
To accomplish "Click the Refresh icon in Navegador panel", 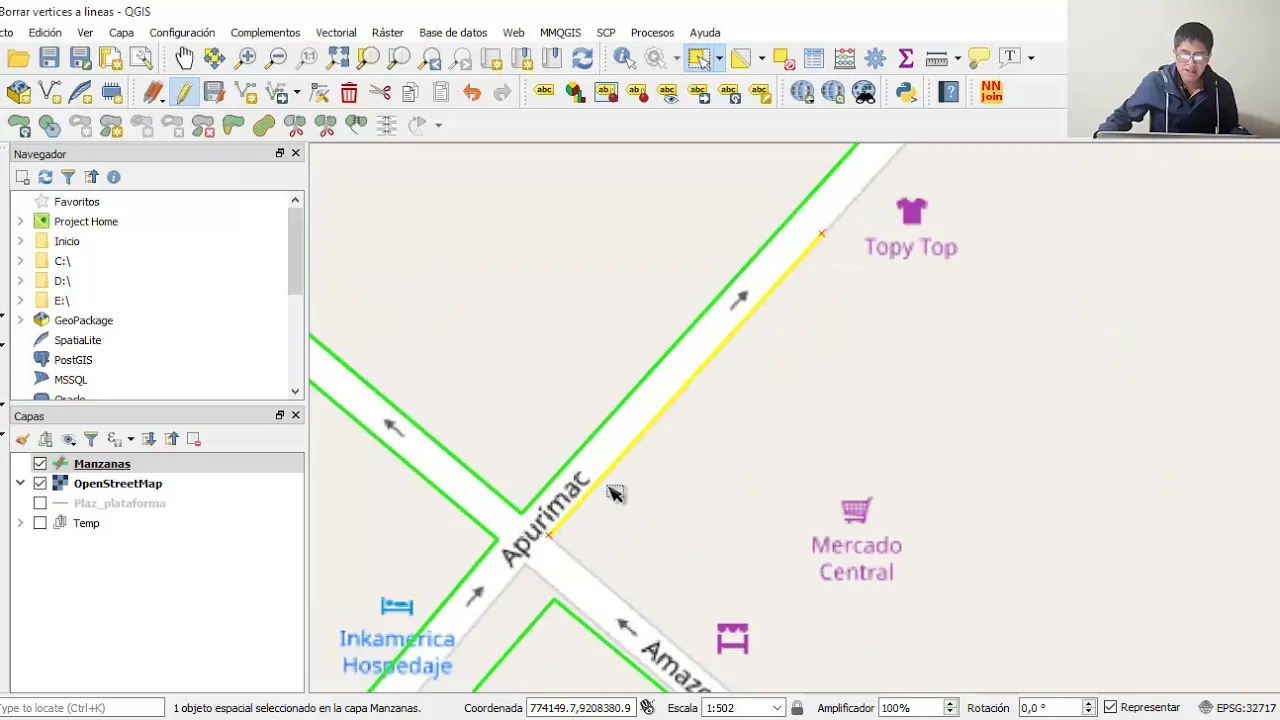I will pyautogui.click(x=45, y=177).
